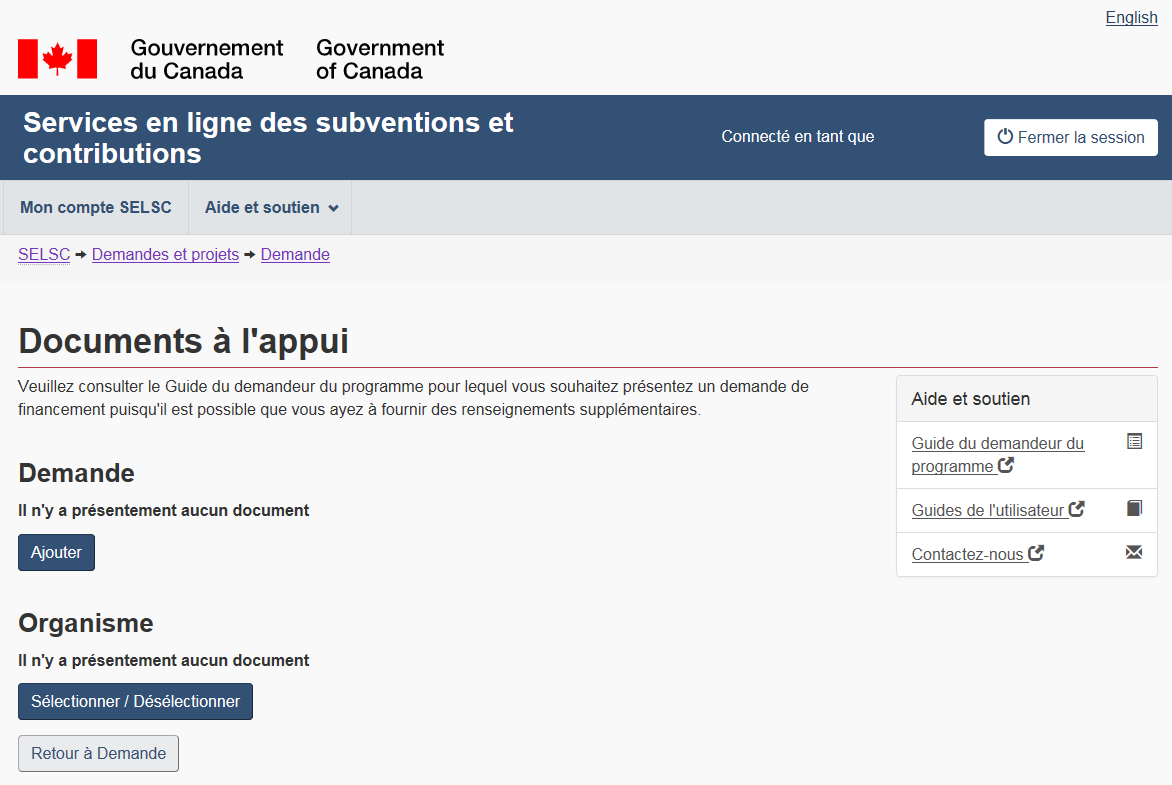Image resolution: width=1172 pixels, height=785 pixels.
Task: Click external-link icon after Contactez-nous
Action: point(1036,553)
